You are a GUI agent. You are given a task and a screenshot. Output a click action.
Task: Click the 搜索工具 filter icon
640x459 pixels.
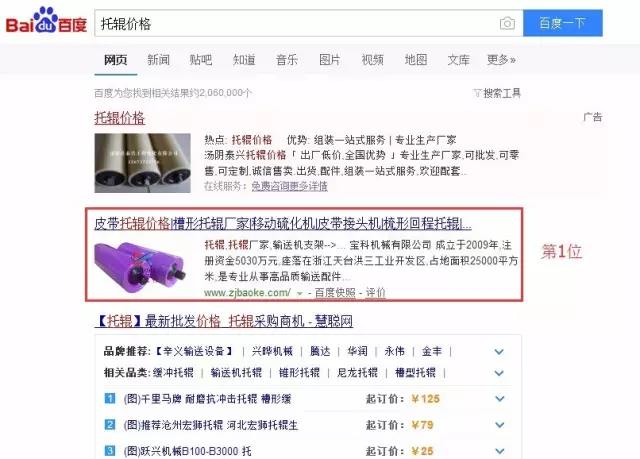tap(477, 93)
